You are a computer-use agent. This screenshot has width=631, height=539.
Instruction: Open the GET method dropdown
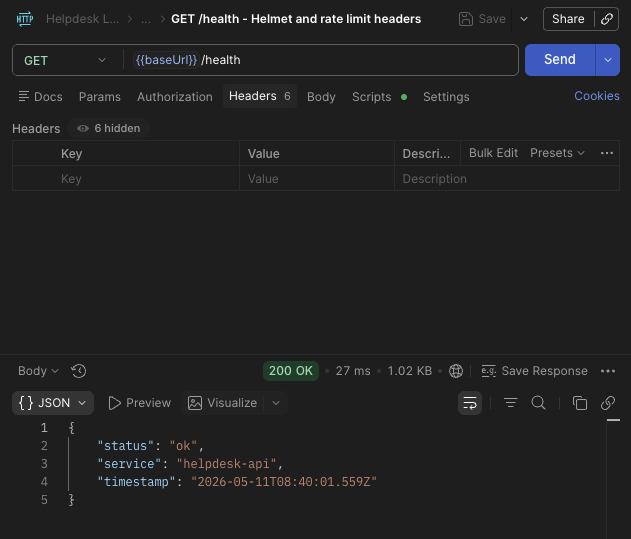[x=64, y=60]
